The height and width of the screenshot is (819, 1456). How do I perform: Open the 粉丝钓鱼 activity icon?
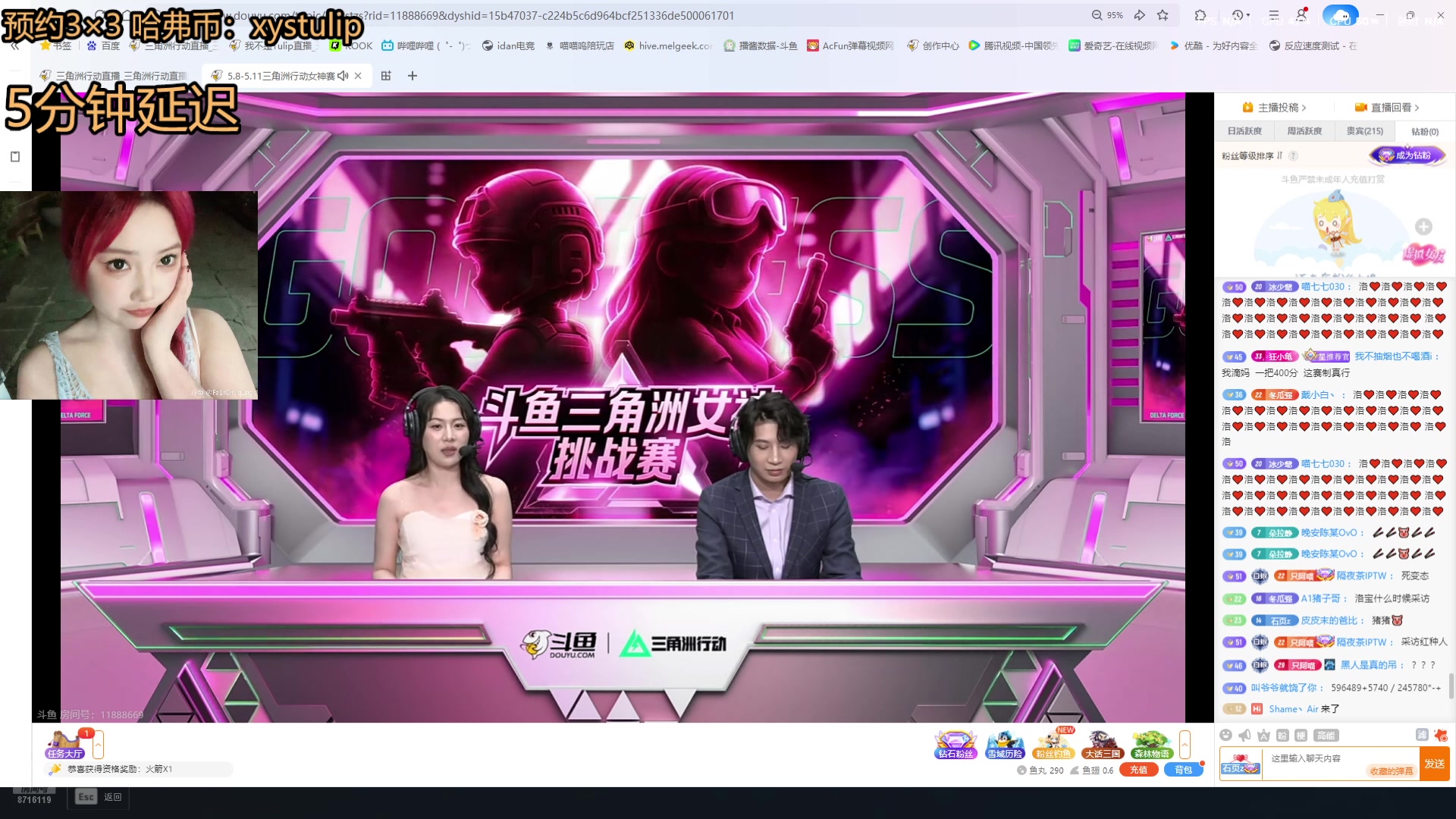click(x=1053, y=745)
